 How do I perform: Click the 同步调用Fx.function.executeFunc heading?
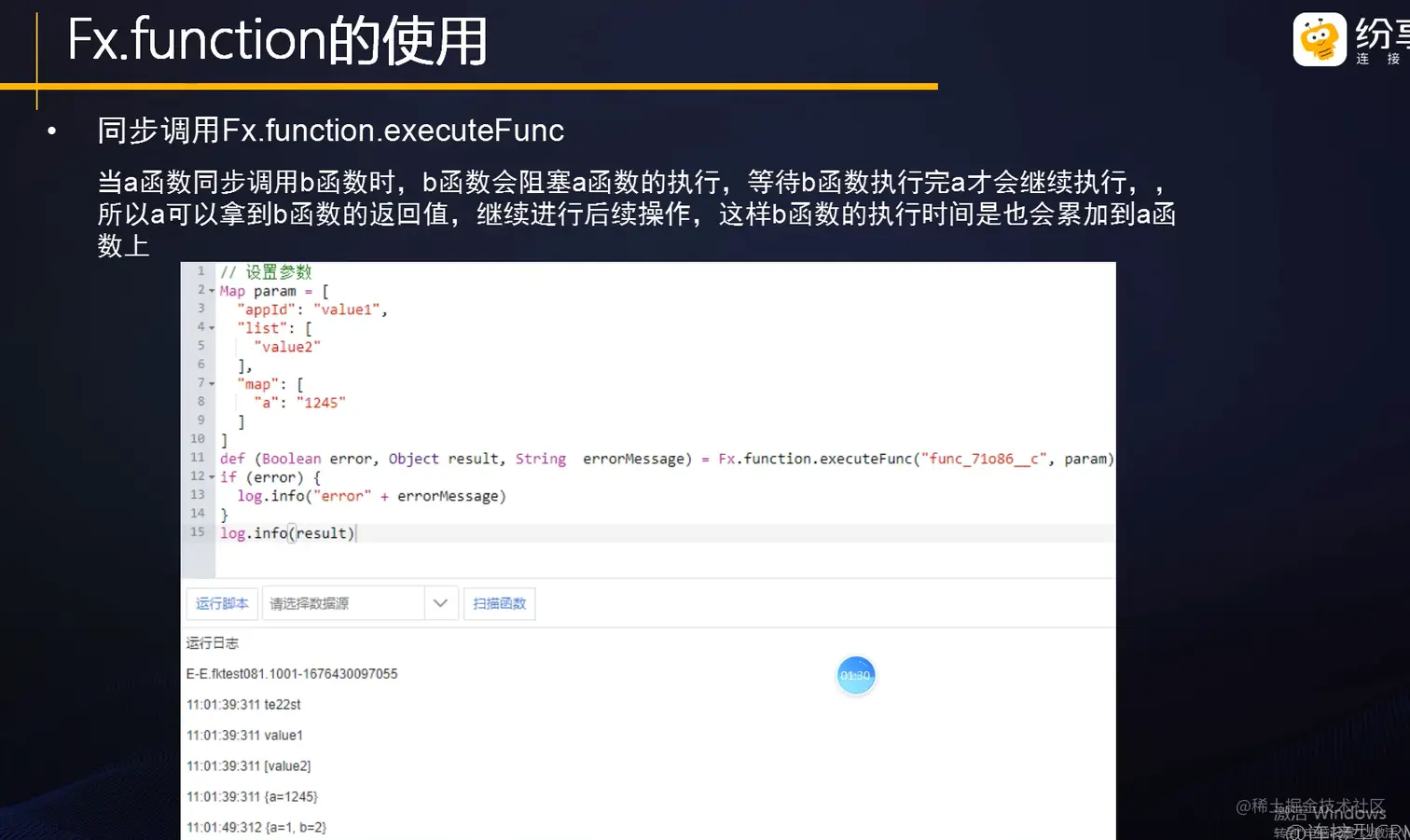coord(331,131)
